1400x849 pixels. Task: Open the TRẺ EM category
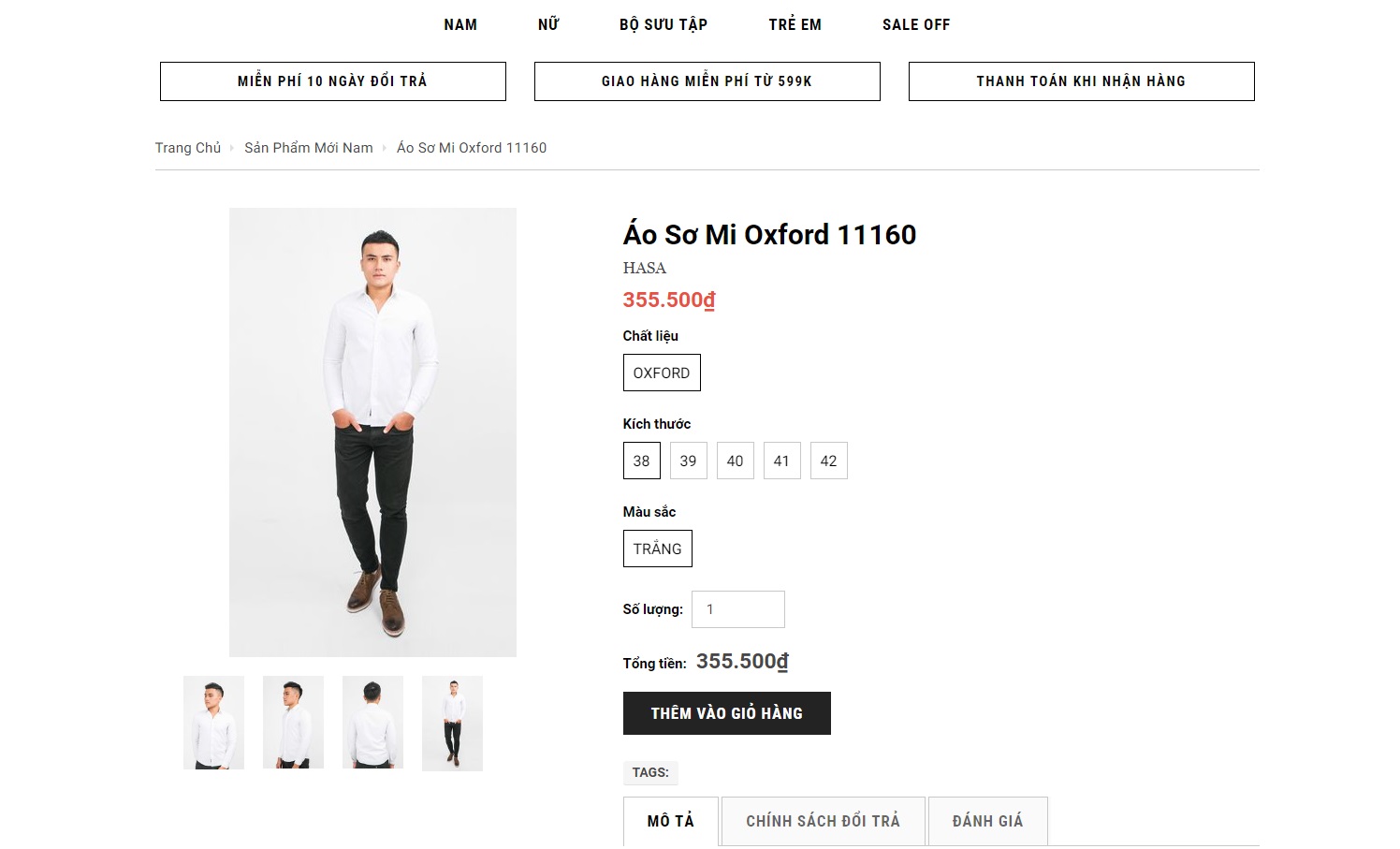[795, 24]
